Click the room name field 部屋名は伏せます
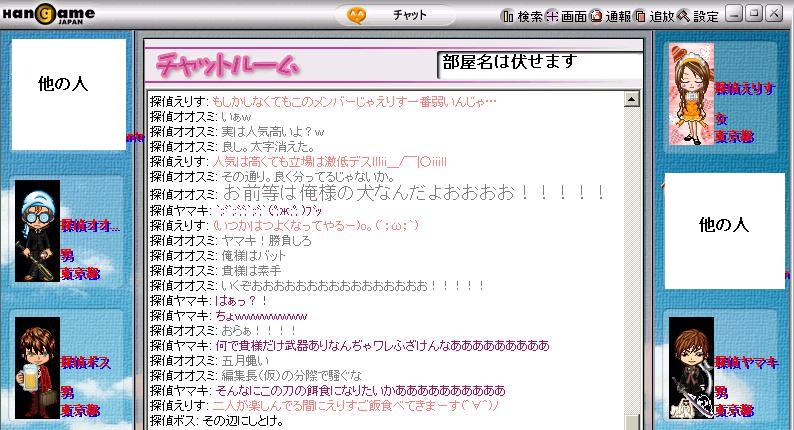Screen dimensions: 794x430 (540, 65)
